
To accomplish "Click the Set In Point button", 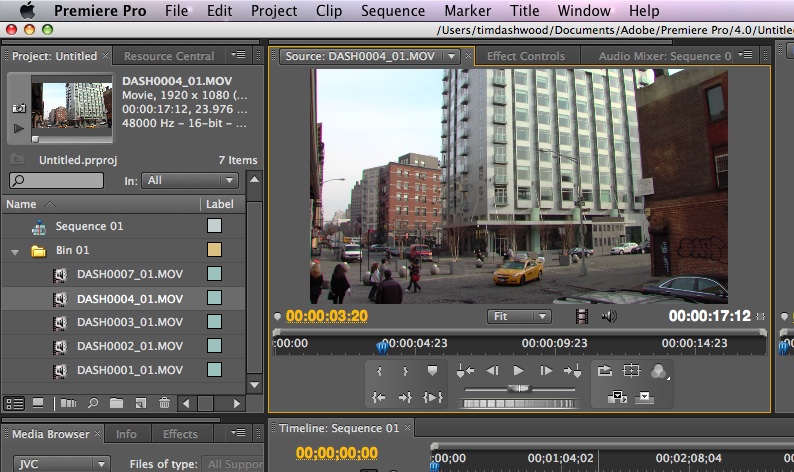I will tap(380, 371).
